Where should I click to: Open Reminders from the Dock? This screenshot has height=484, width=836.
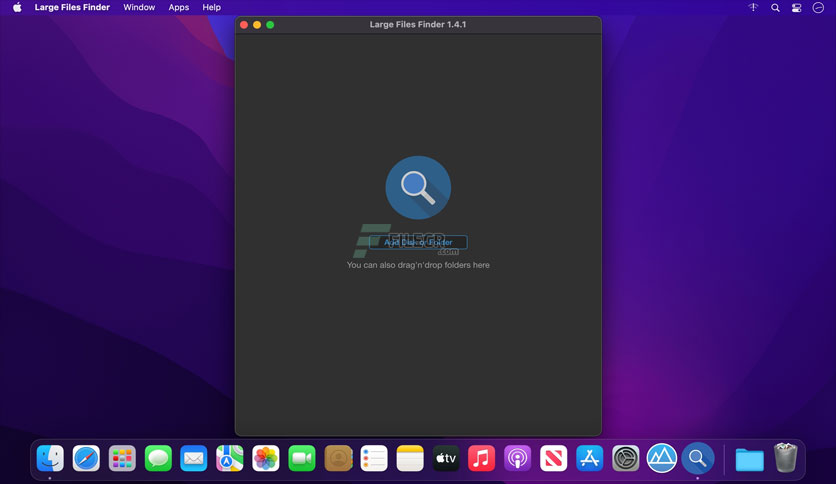(374, 458)
